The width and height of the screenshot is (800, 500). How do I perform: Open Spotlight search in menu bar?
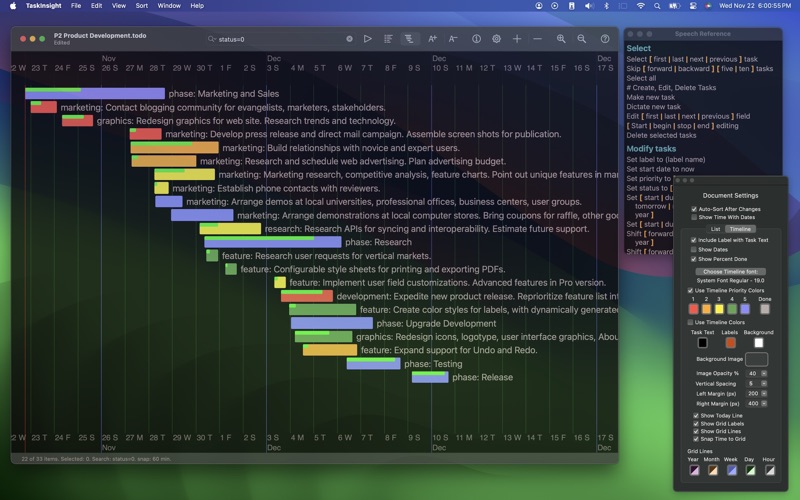pos(657,6)
